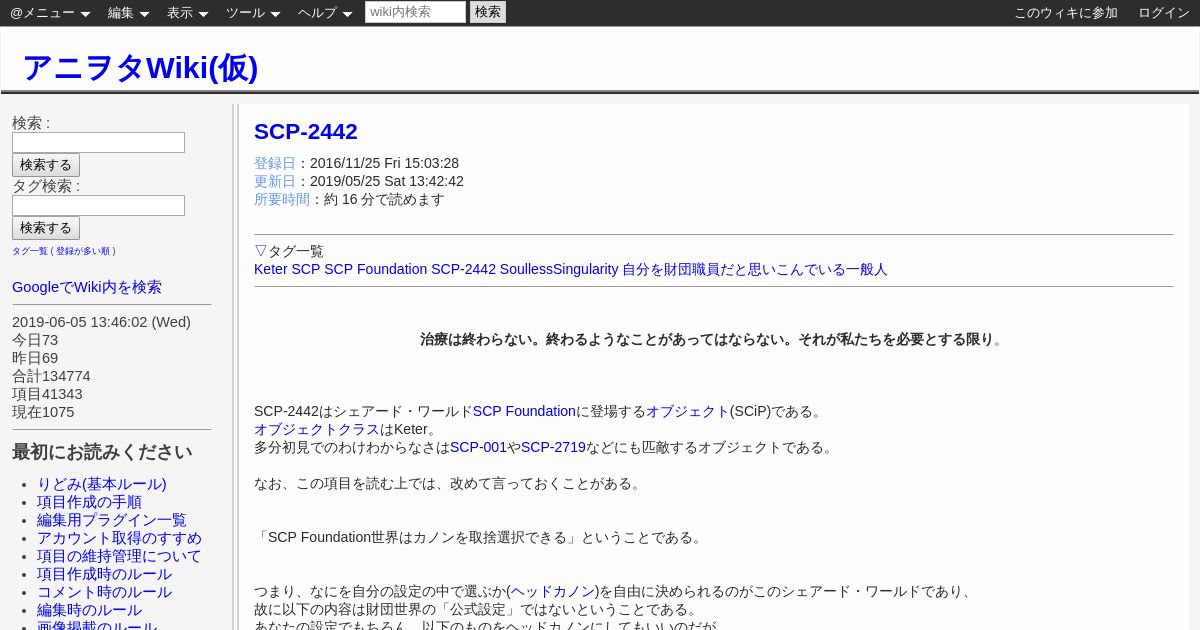Open 項目の維持管理について link
Screen dimensions: 1200x630
tap(119, 556)
